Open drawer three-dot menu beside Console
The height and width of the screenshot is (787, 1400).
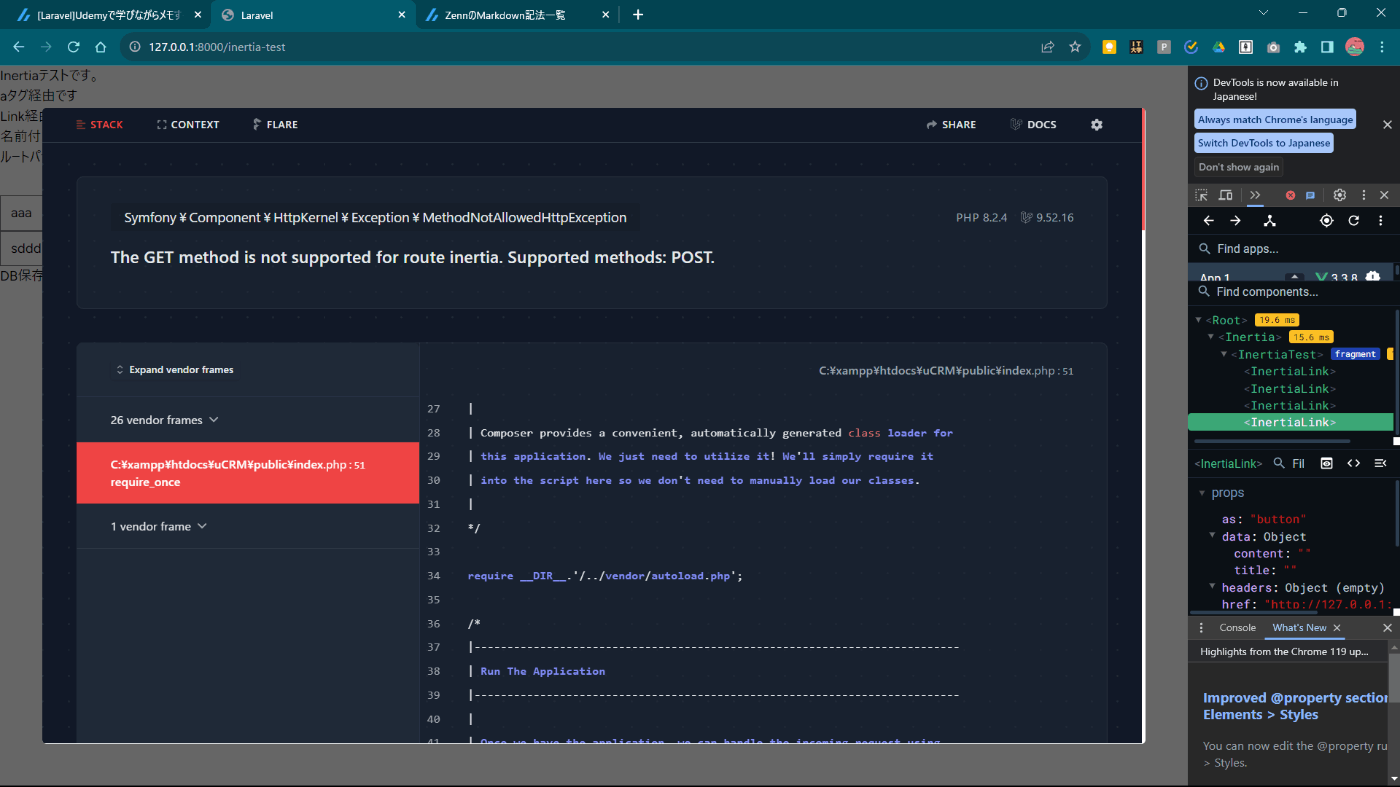1201,628
